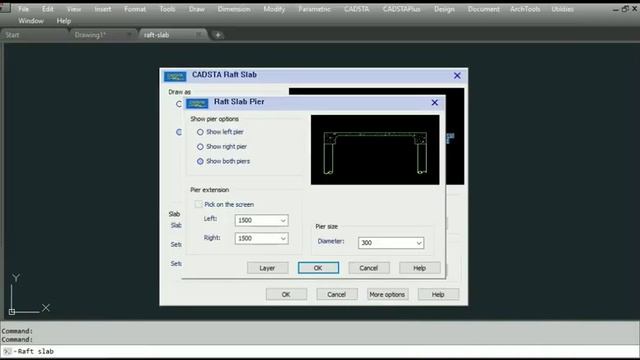Restore down the application window
Image resolution: width=640 pixels, height=360 pixels.
click(625, 9)
